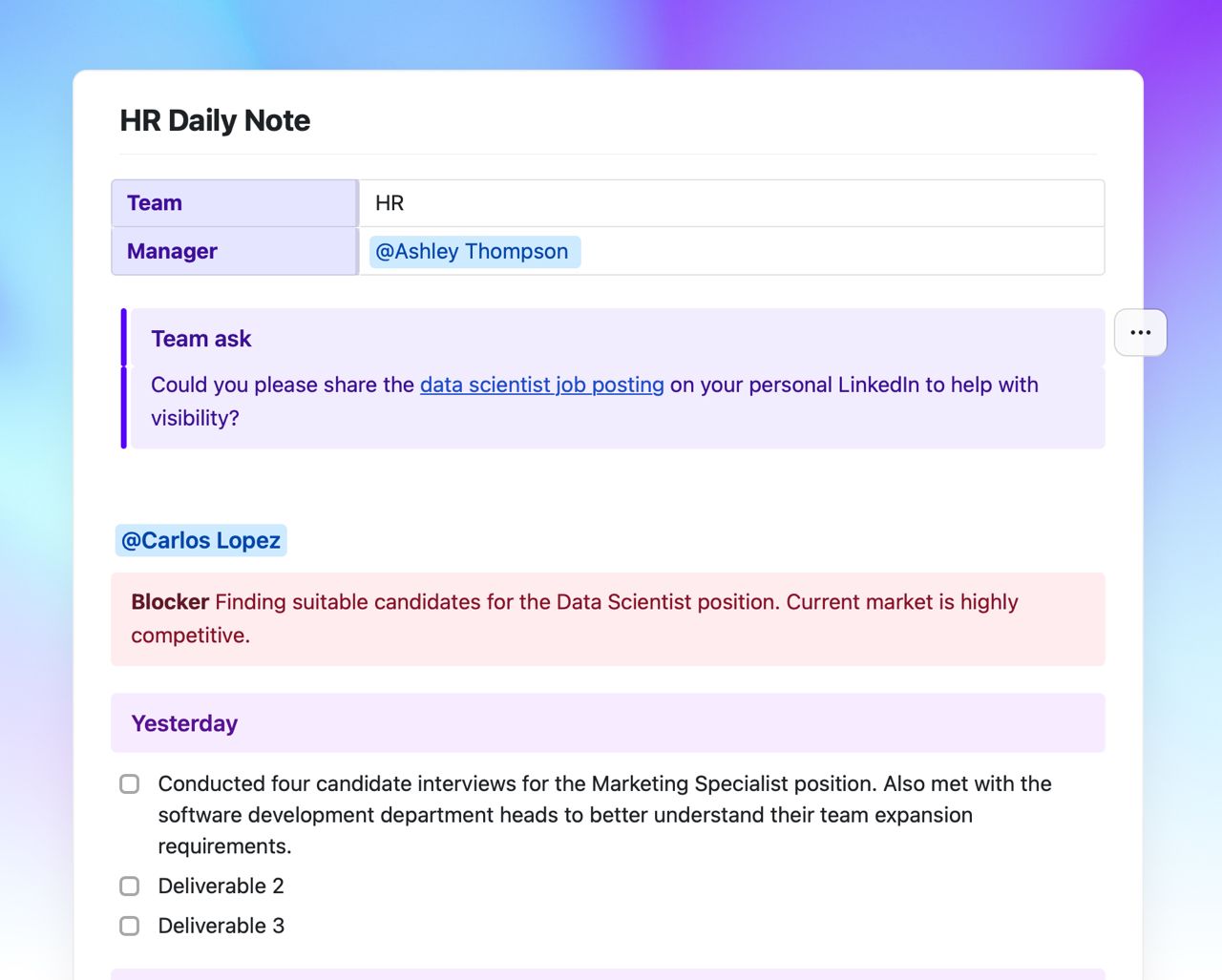This screenshot has height=980, width=1222.
Task: Click the HR Daily Note title
Action: pos(214,120)
